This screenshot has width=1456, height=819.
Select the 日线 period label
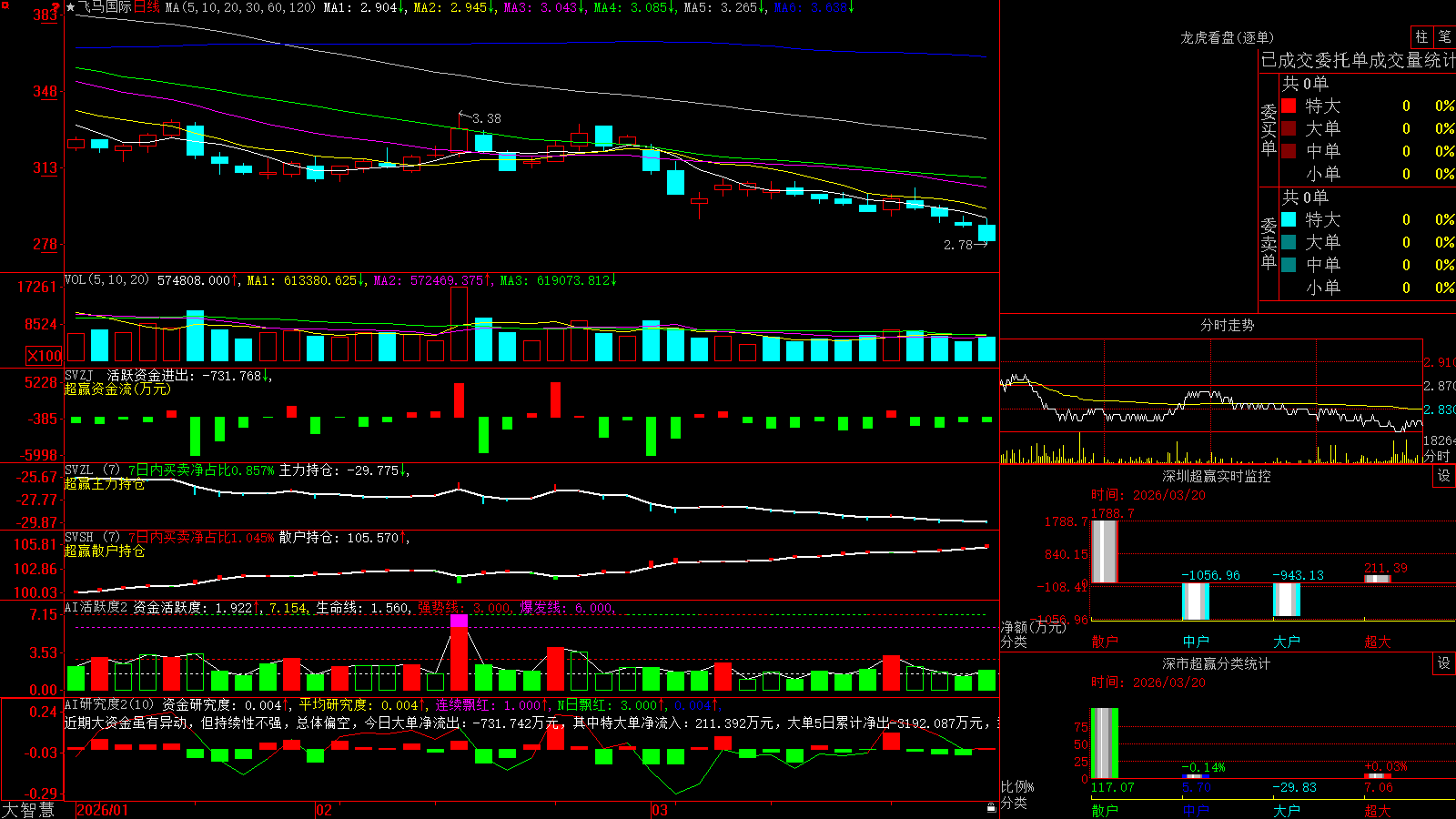(x=147, y=7)
